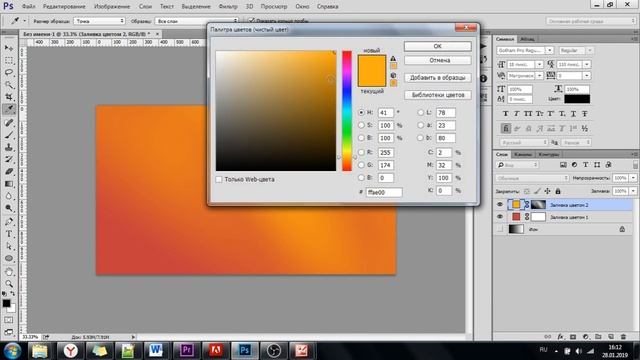Click the Windows Start button

click(x=12, y=351)
